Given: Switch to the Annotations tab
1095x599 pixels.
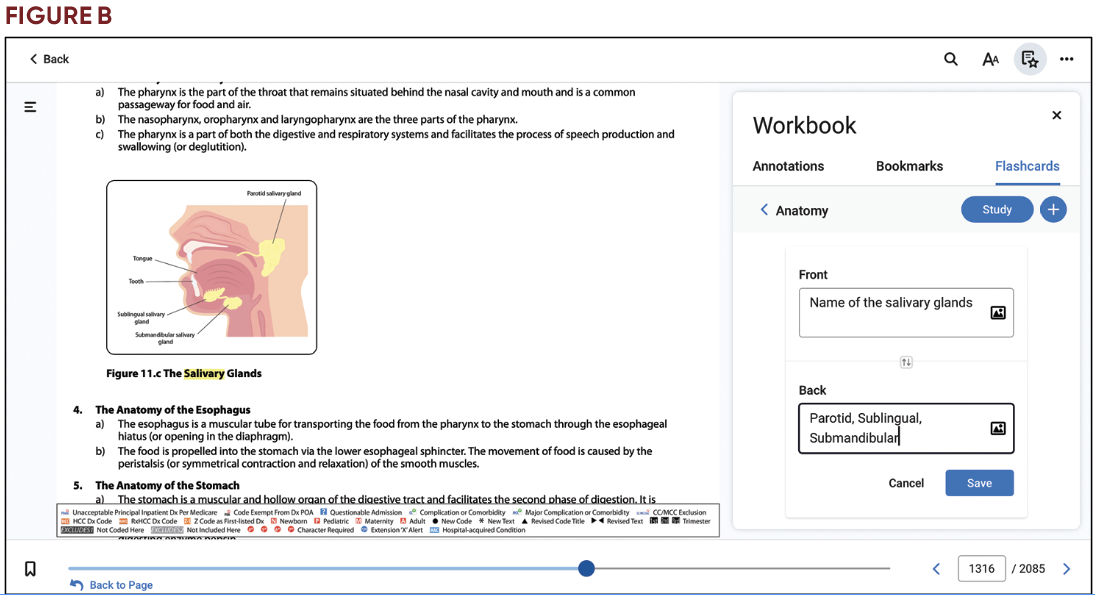Looking at the screenshot, I should coord(788,166).
